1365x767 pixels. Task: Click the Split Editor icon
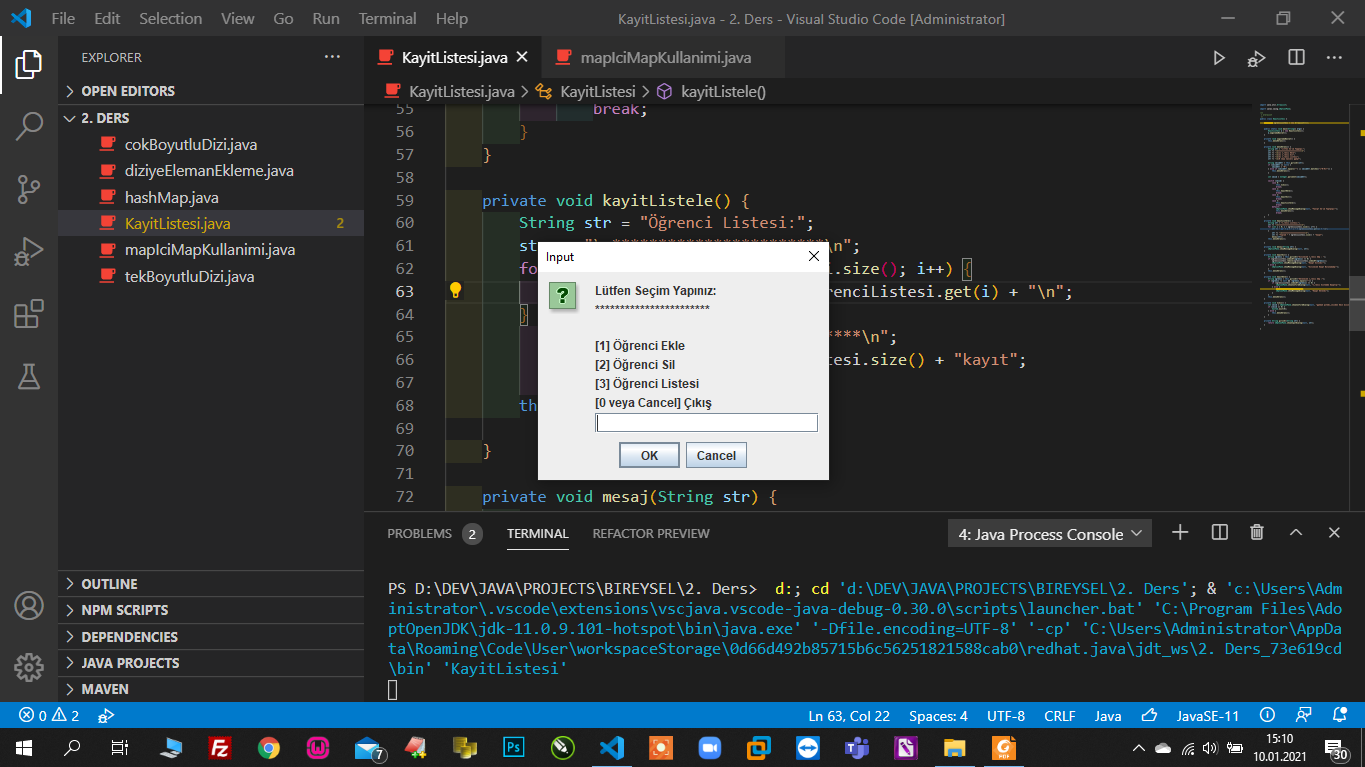[x=1296, y=58]
